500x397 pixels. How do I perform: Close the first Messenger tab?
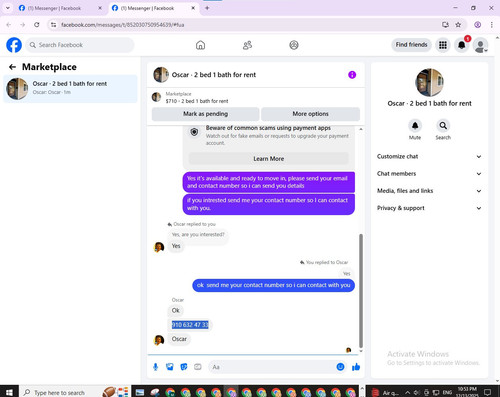pyautogui.click(x=100, y=8)
